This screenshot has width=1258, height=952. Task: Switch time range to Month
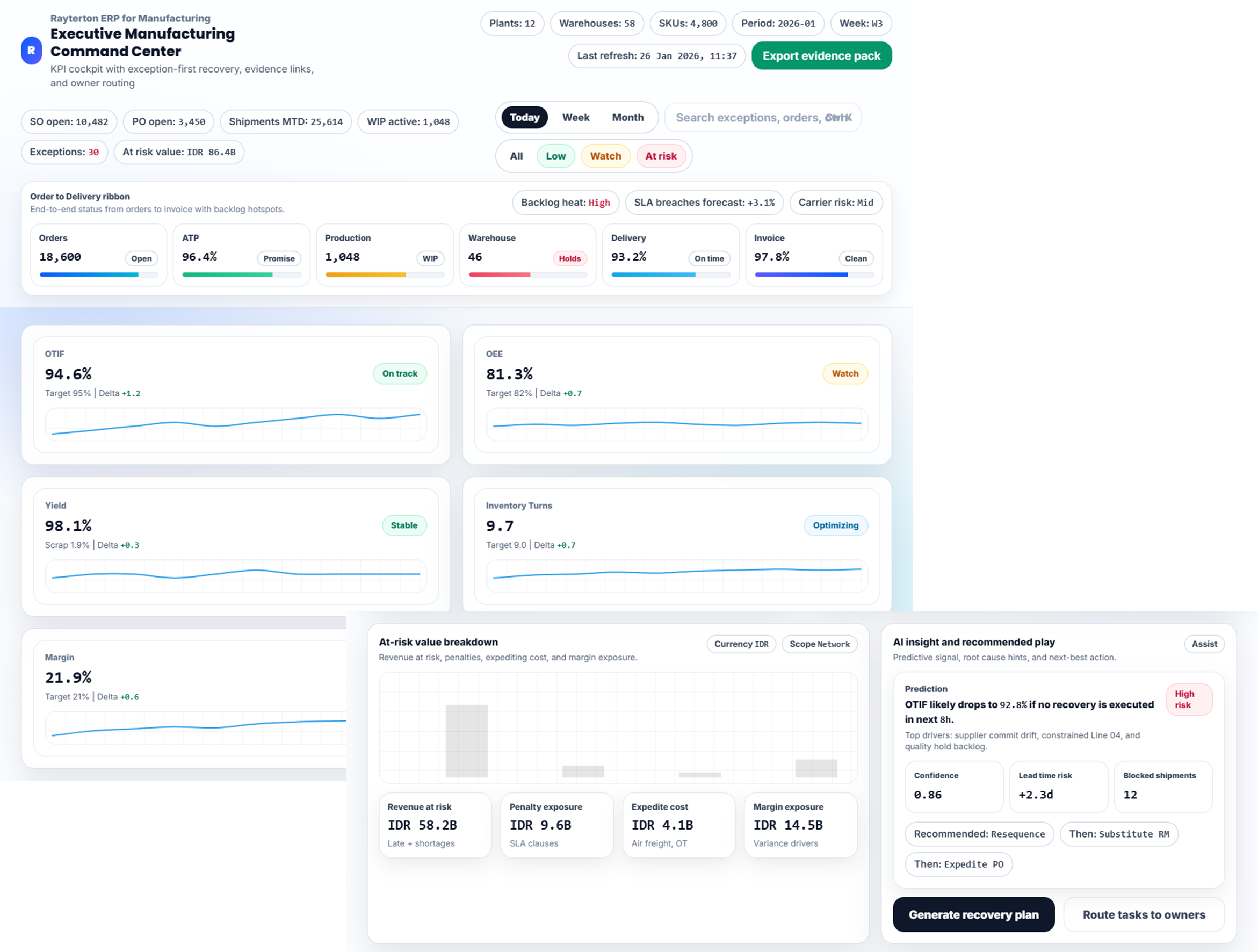[627, 117]
